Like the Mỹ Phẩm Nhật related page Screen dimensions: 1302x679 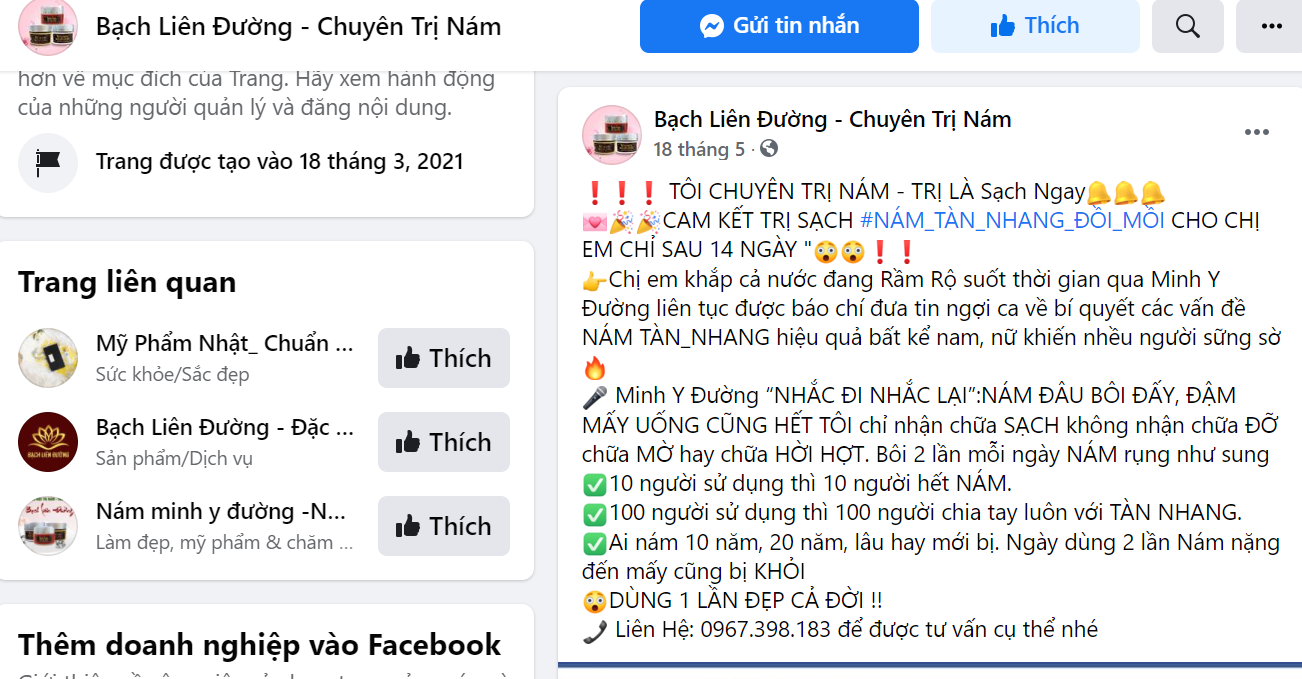pos(444,358)
